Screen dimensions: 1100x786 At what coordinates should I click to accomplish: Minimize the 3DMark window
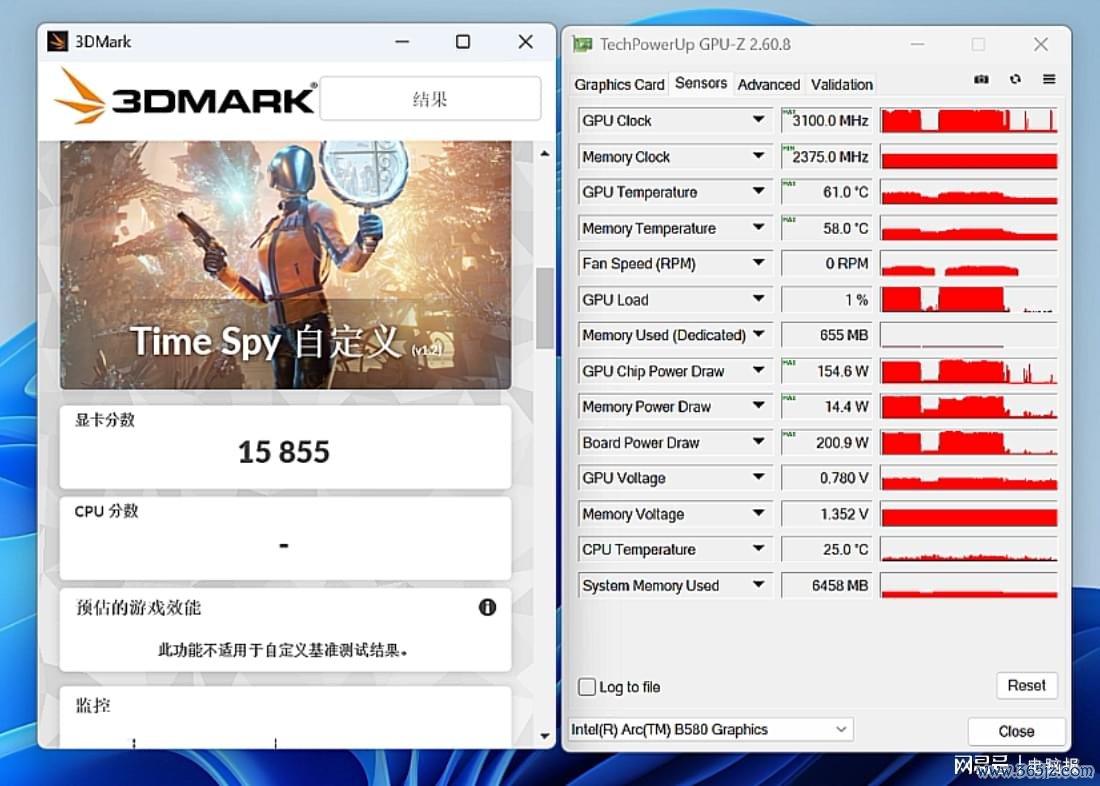pyautogui.click(x=402, y=42)
